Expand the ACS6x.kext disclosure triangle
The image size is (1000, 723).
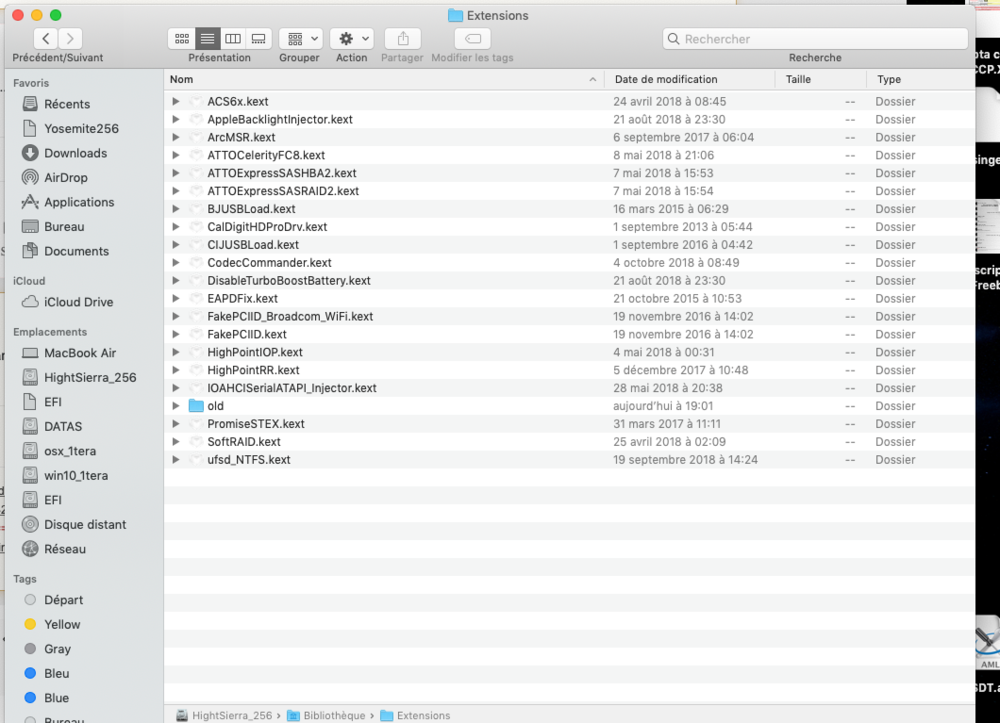[x=176, y=102]
